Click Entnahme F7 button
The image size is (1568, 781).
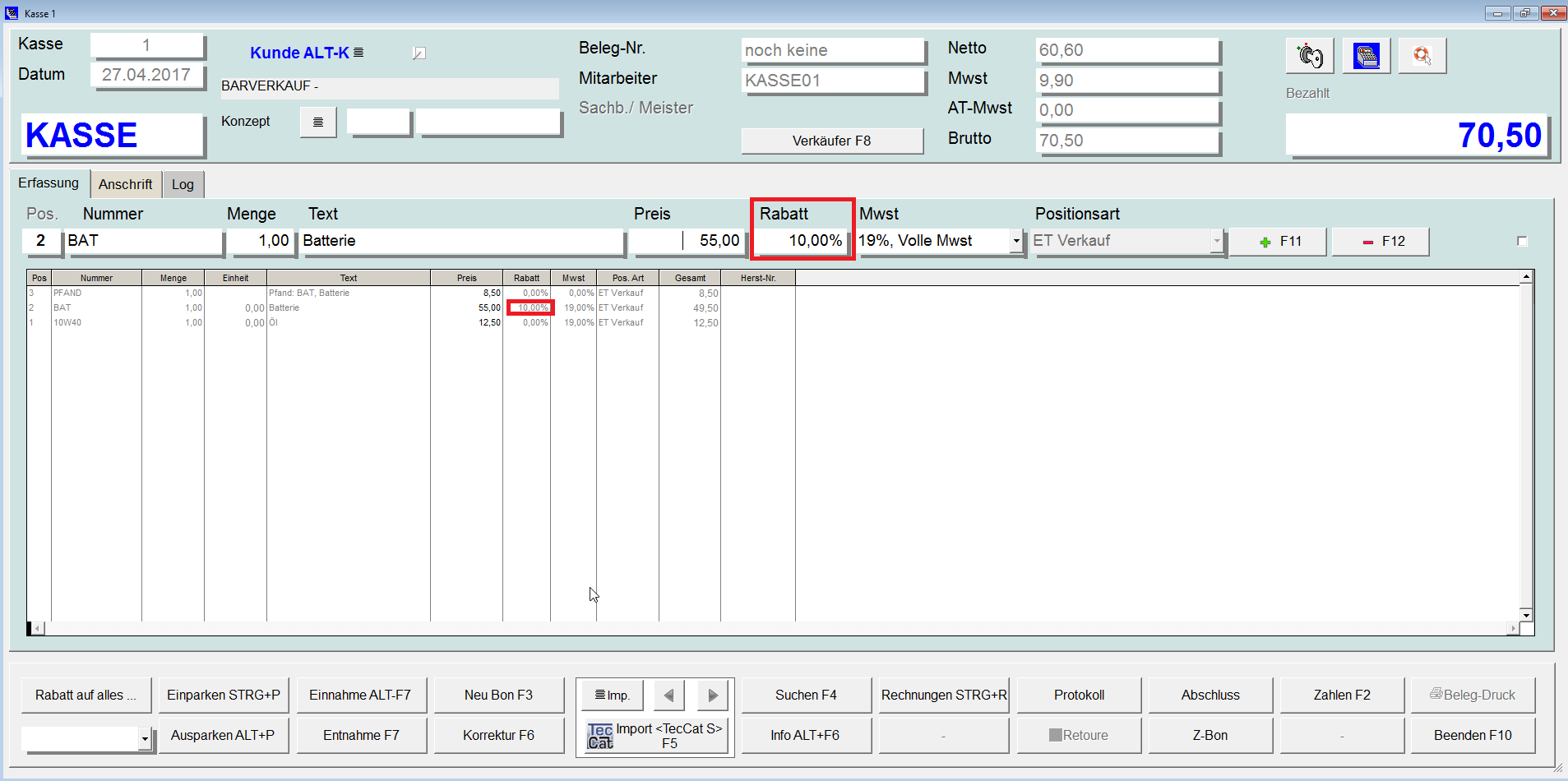click(x=361, y=735)
